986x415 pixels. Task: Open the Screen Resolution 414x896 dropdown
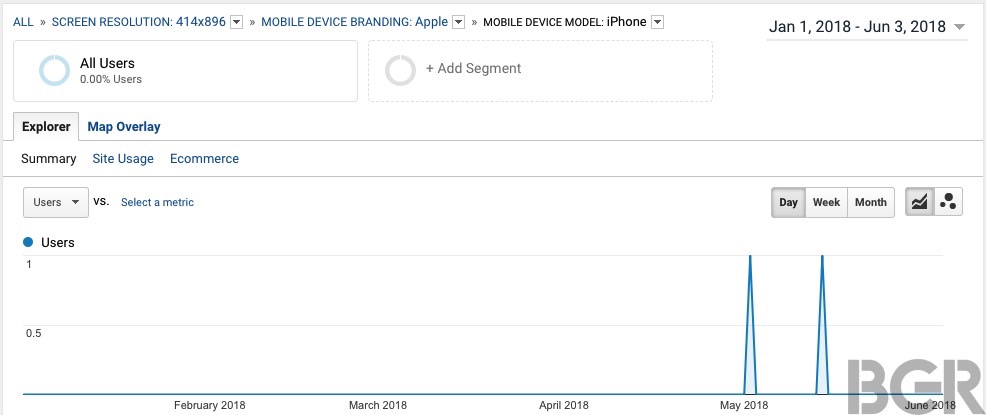236,22
